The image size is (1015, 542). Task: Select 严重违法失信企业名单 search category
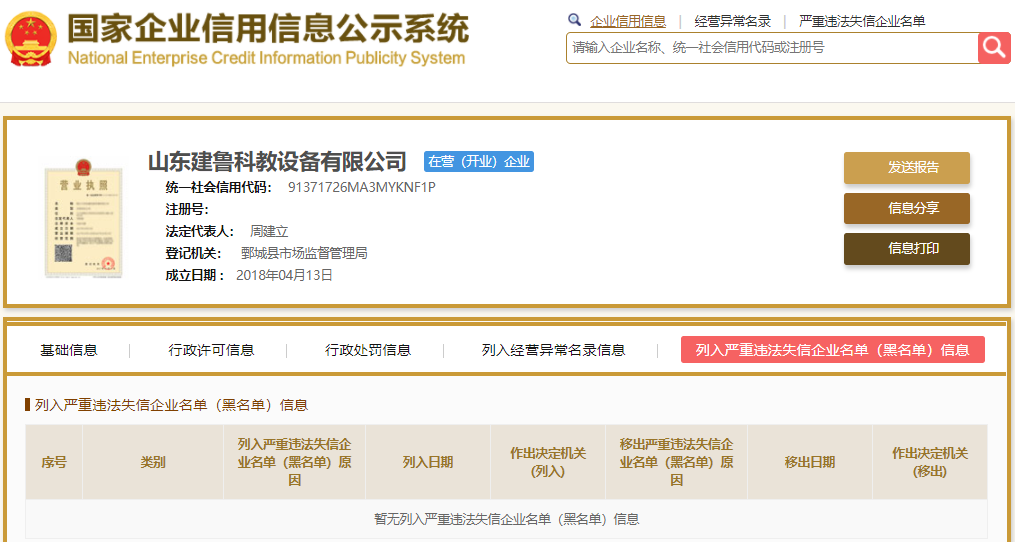(862, 21)
